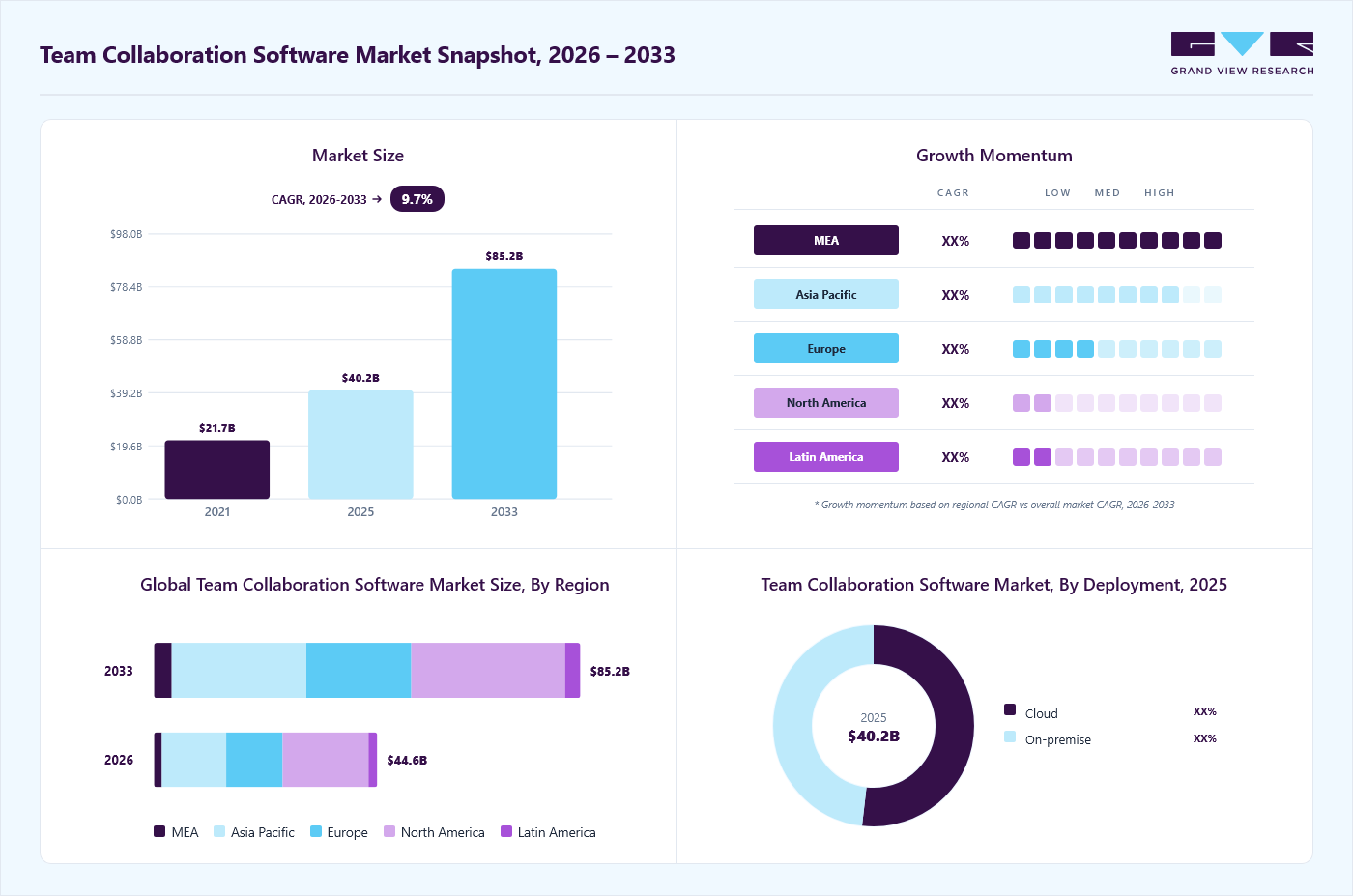Viewport: 1353px width, 896px height.
Task: Click the growth momentum footnote text
Action: point(994,505)
